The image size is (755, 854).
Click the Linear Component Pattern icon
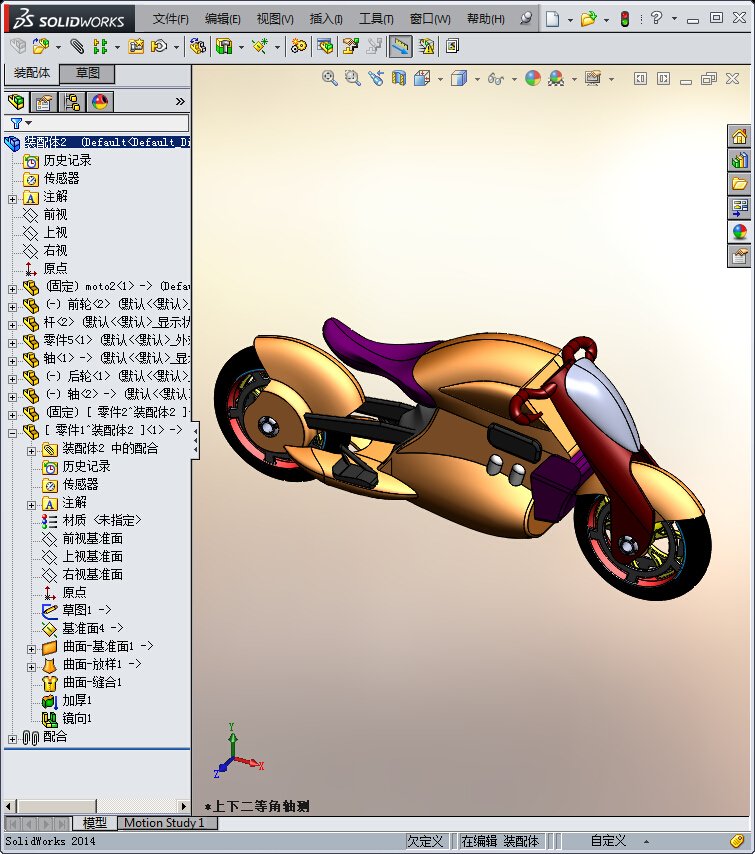(100, 47)
